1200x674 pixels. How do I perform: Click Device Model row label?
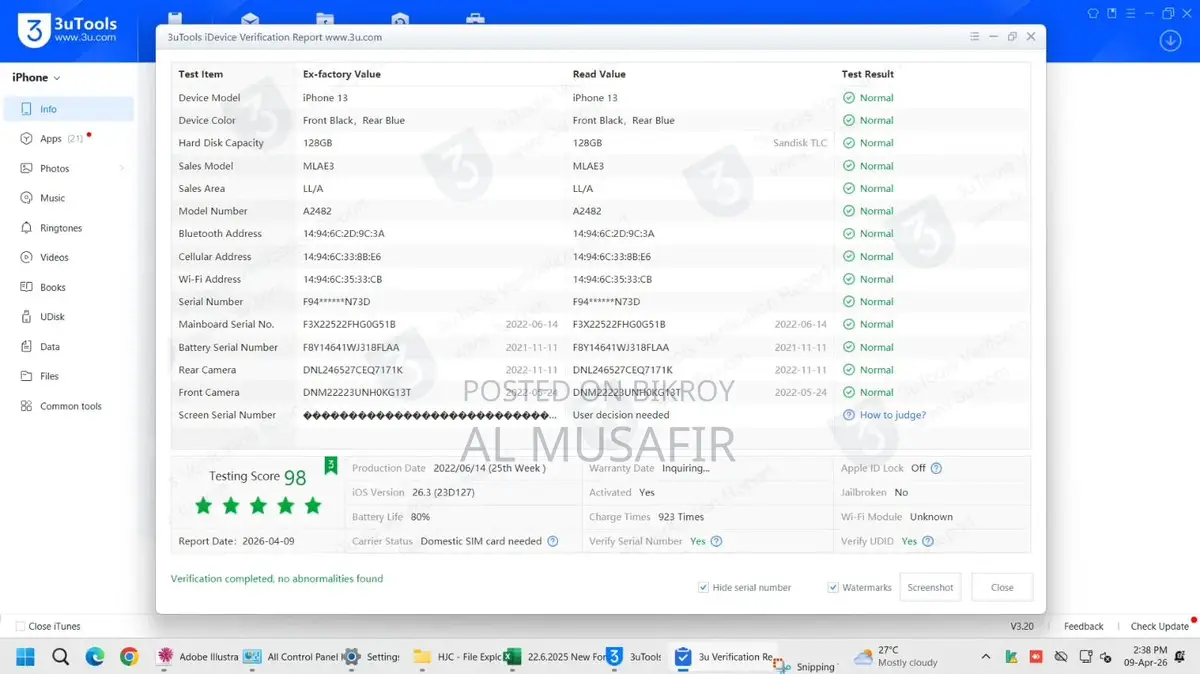[x=209, y=98]
